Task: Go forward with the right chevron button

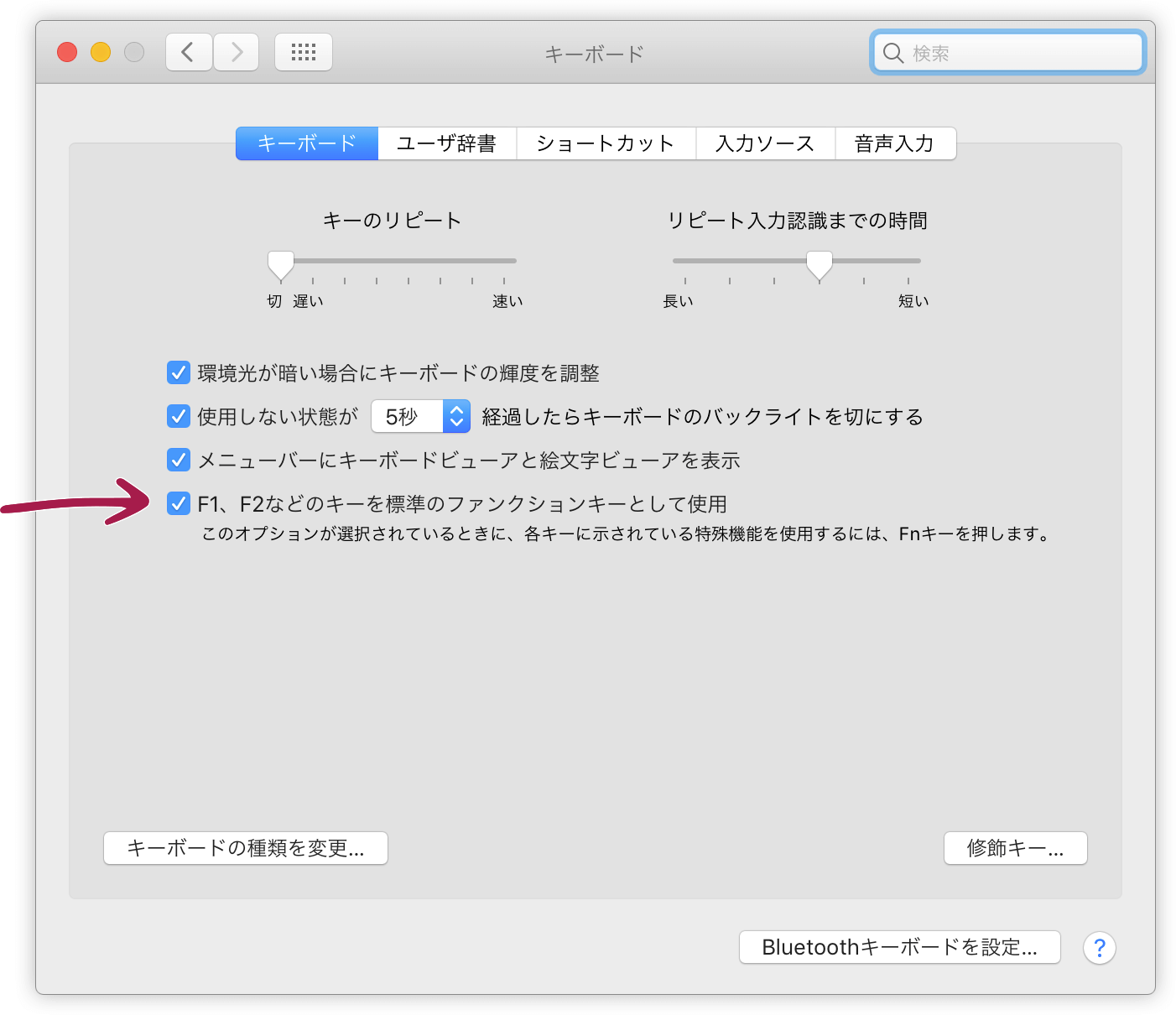Action: coord(237,53)
